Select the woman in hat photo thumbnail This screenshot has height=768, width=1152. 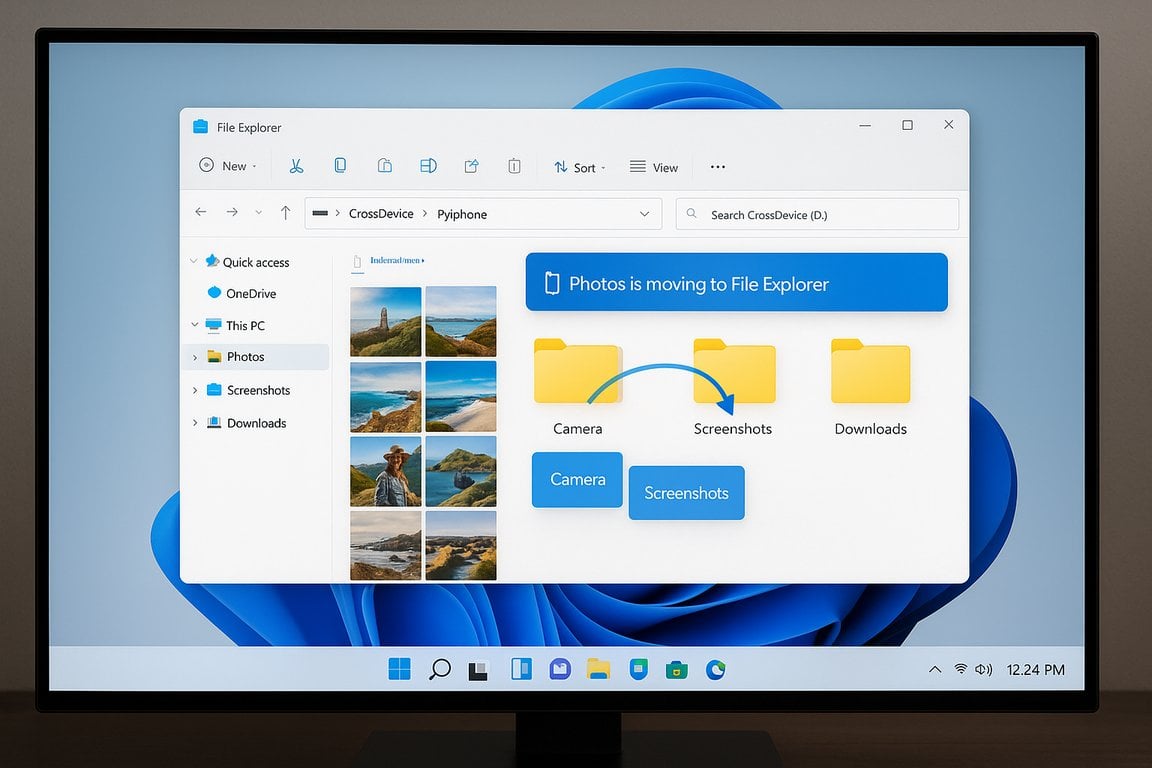click(x=386, y=471)
